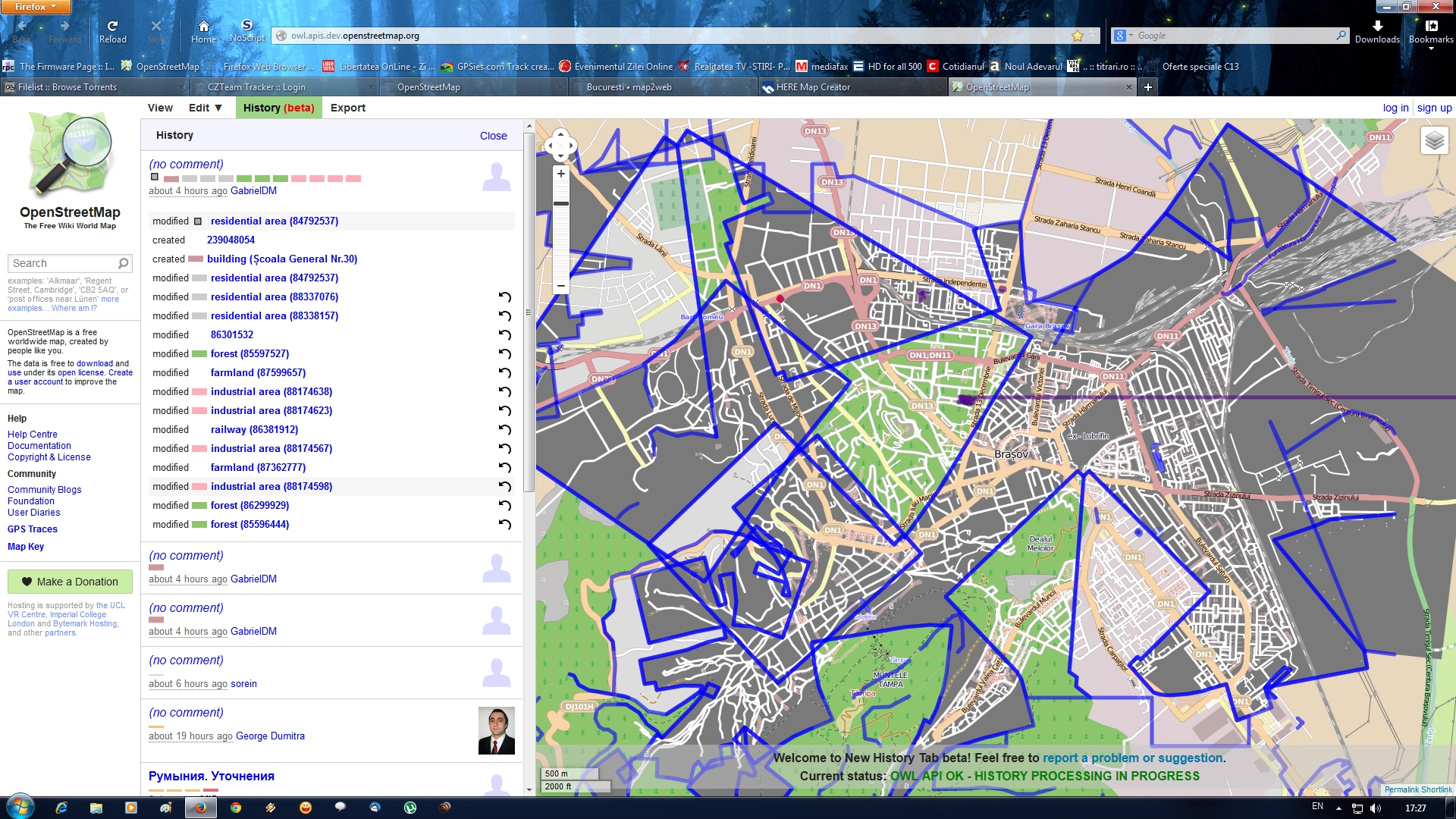Open the GPS Traces link

pyautogui.click(x=33, y=529)
